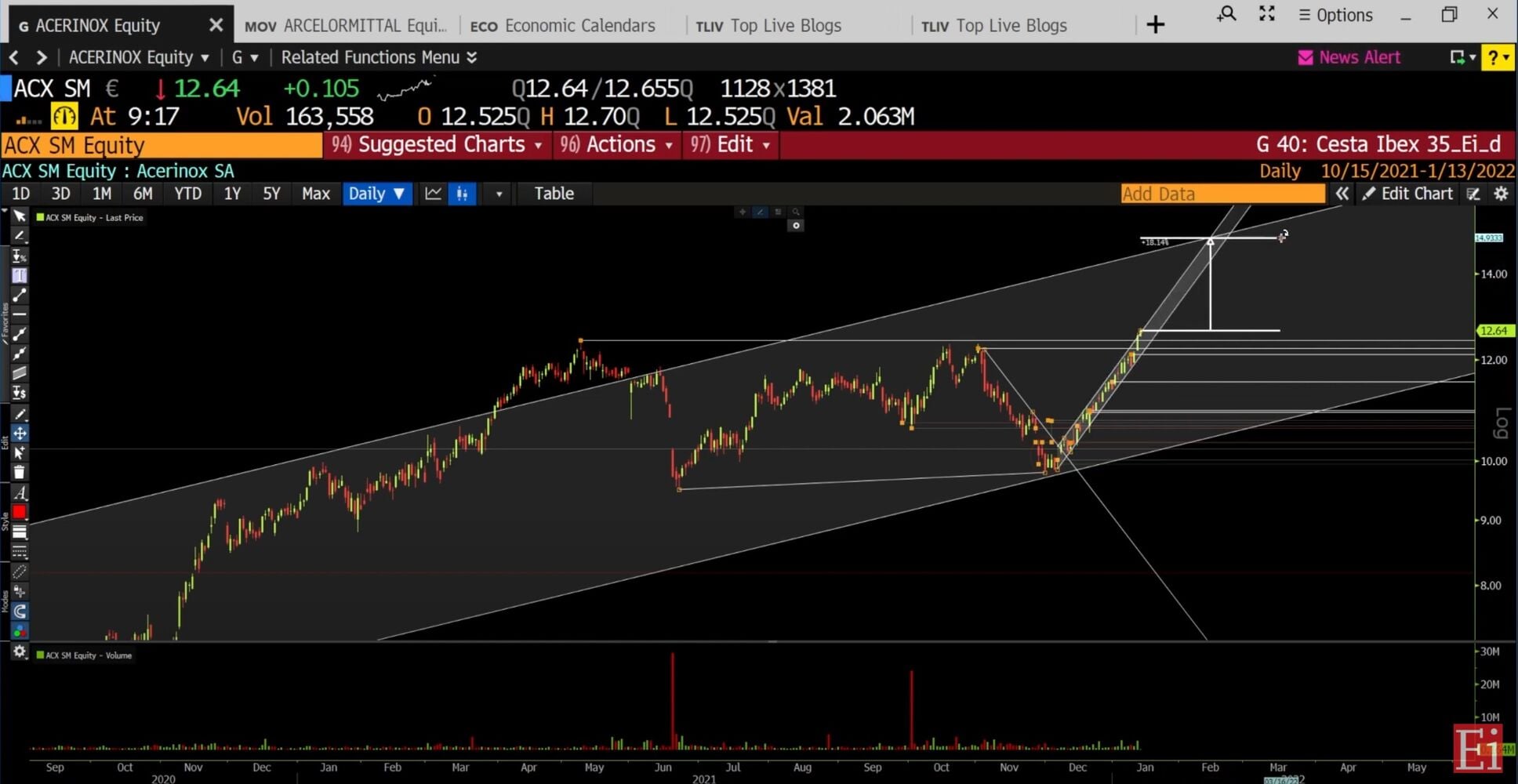
Task: Open the Suggested Charts menu
Action: coord(437,145)
